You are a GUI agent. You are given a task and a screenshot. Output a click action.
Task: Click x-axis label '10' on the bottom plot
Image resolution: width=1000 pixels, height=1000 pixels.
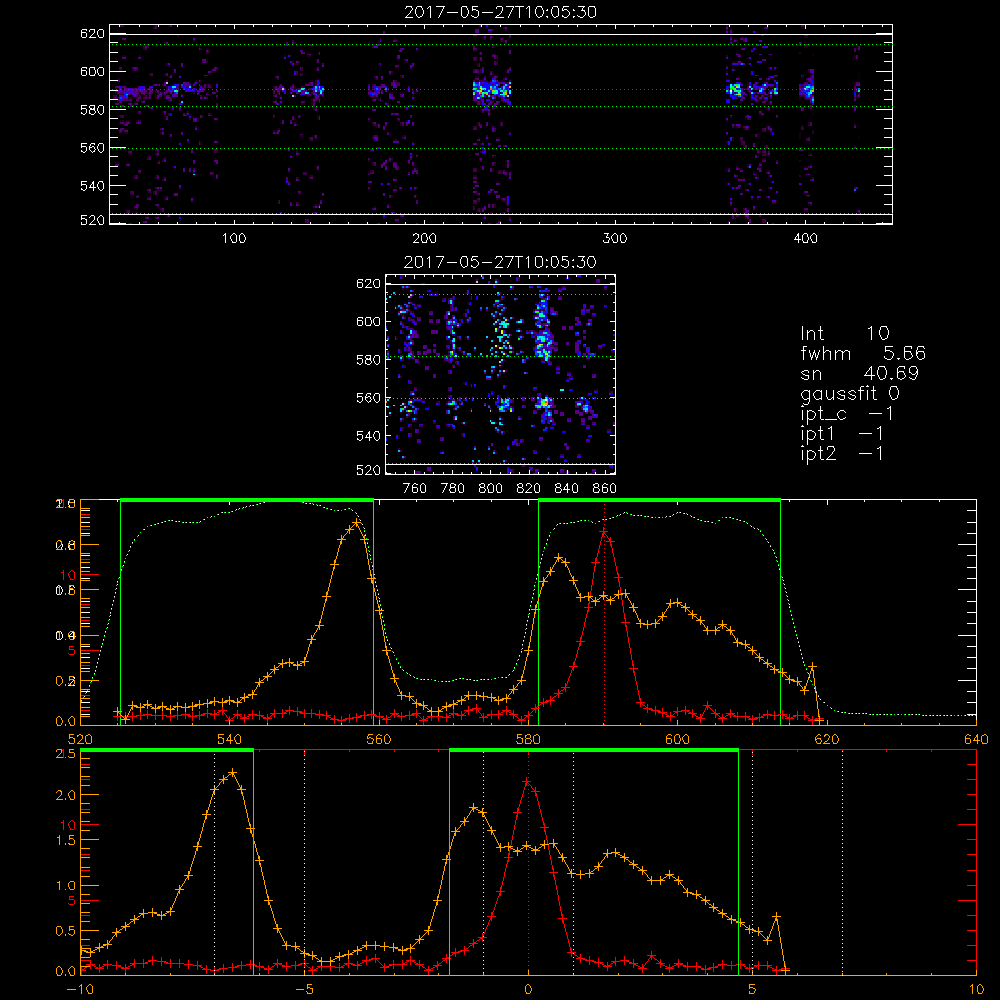coord(976,990)
